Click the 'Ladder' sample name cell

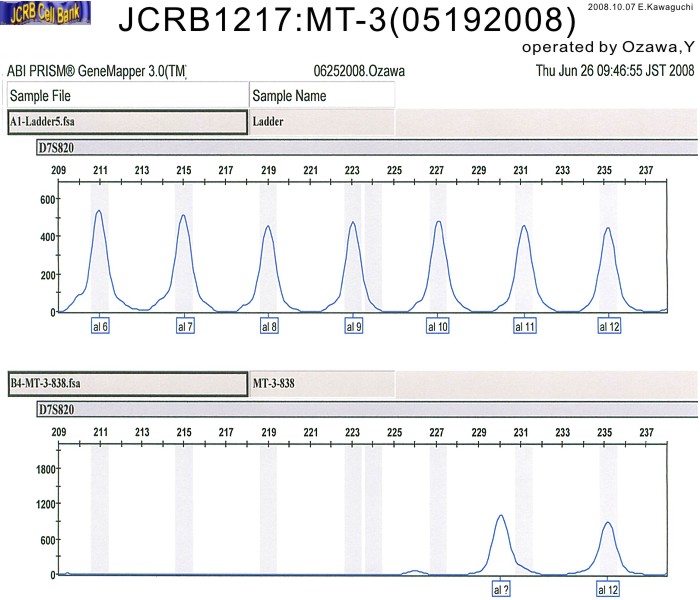click(x=321, y=122)
